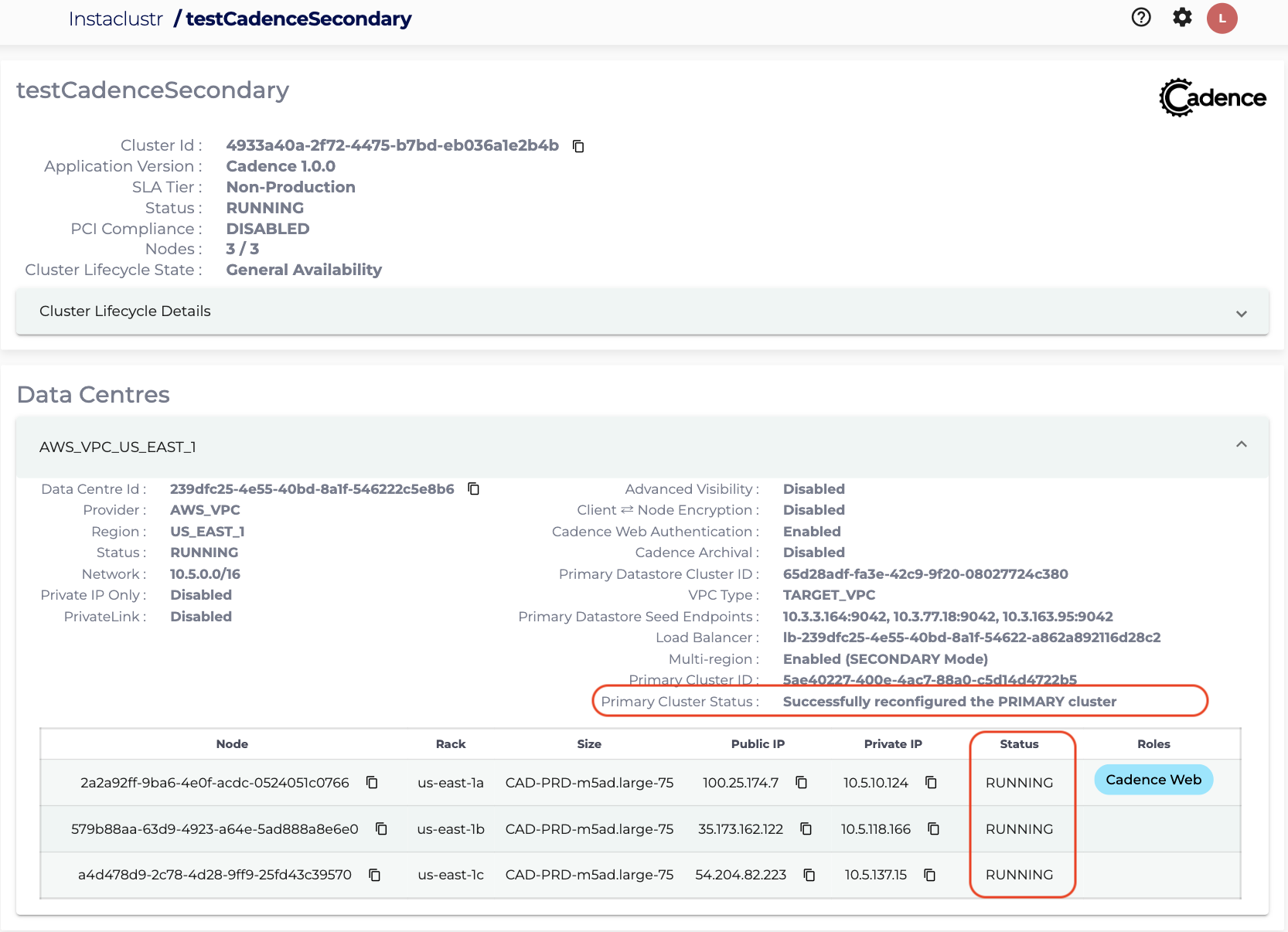Open the help question mark icon
The width and height of the screenshot is (1288, 932).
point(1141,18)
